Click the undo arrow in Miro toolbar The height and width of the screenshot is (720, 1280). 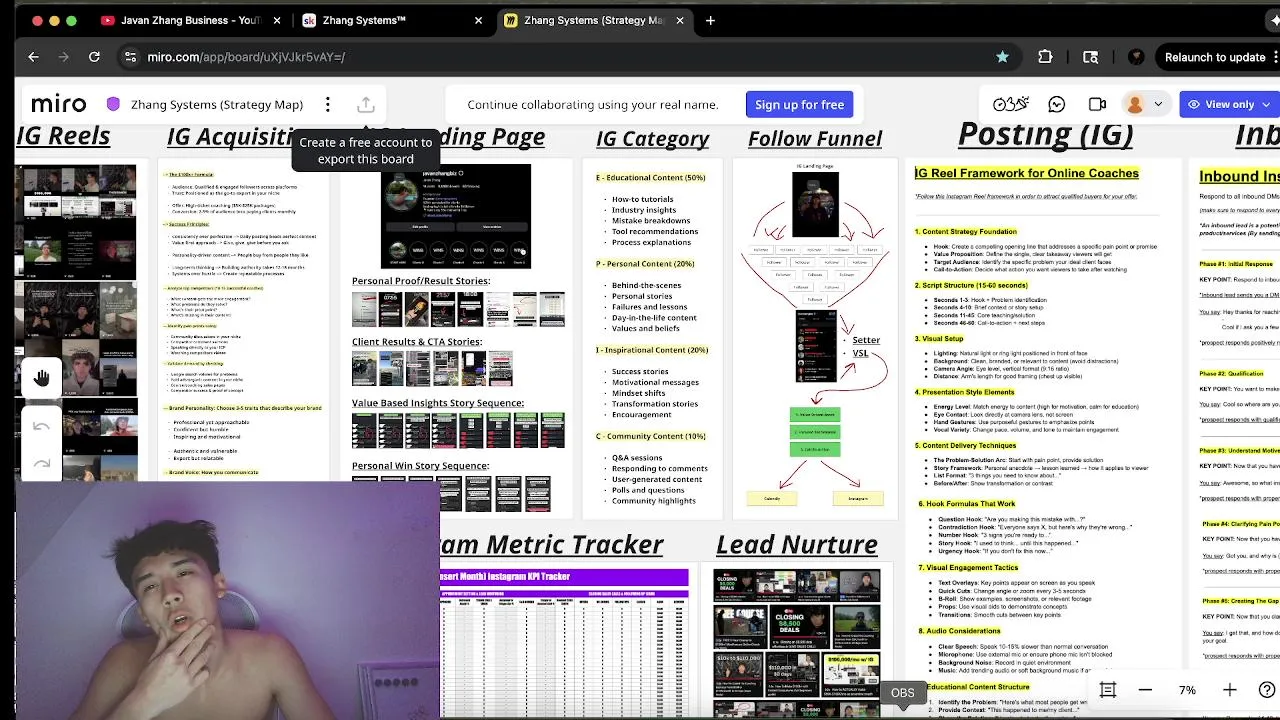pyautogui.click(x=41, y=427)
